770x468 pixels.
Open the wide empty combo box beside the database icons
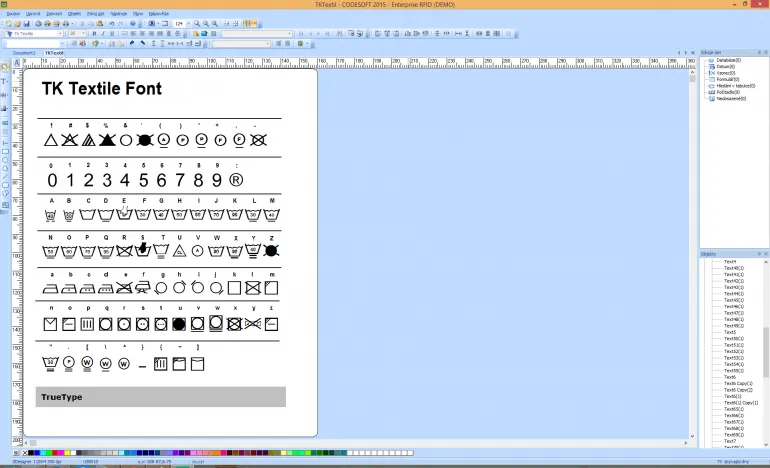click(257, 33)
